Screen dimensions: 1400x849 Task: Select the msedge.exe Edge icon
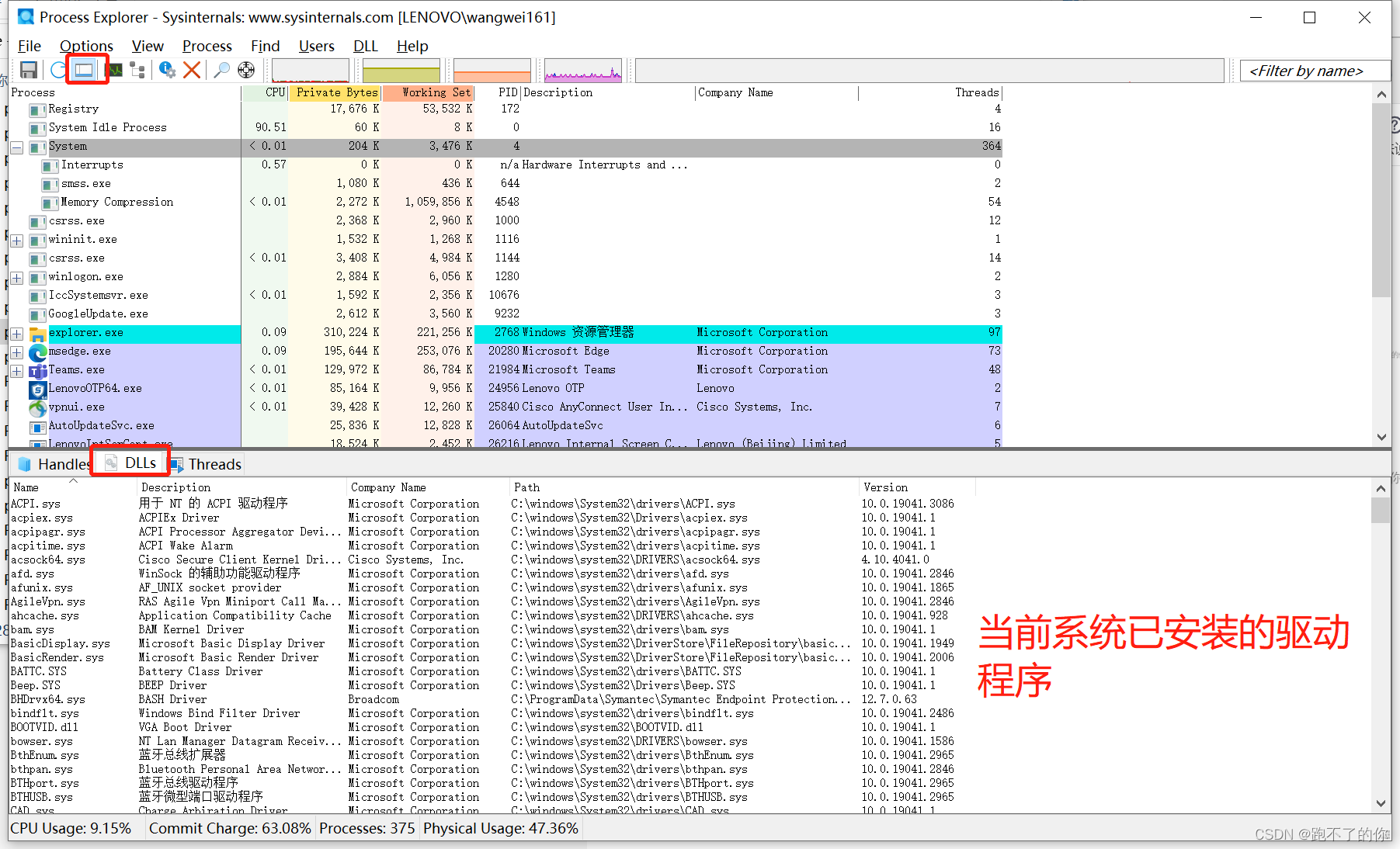click(37, 352)
